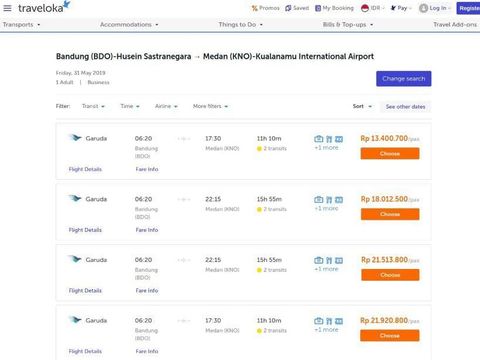Click '+1 more' on the Rp 13.400.700 flight
This screenshot has width=480, height=360.
pos(326,148)
